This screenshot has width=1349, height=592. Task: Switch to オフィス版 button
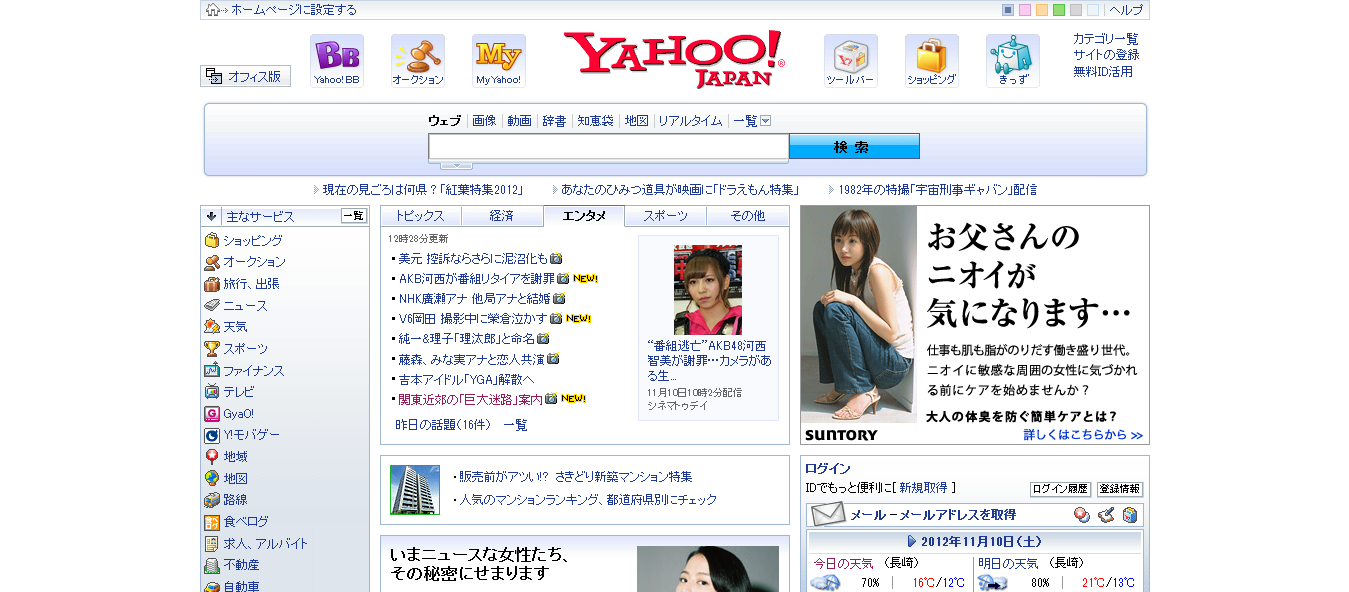245,76
